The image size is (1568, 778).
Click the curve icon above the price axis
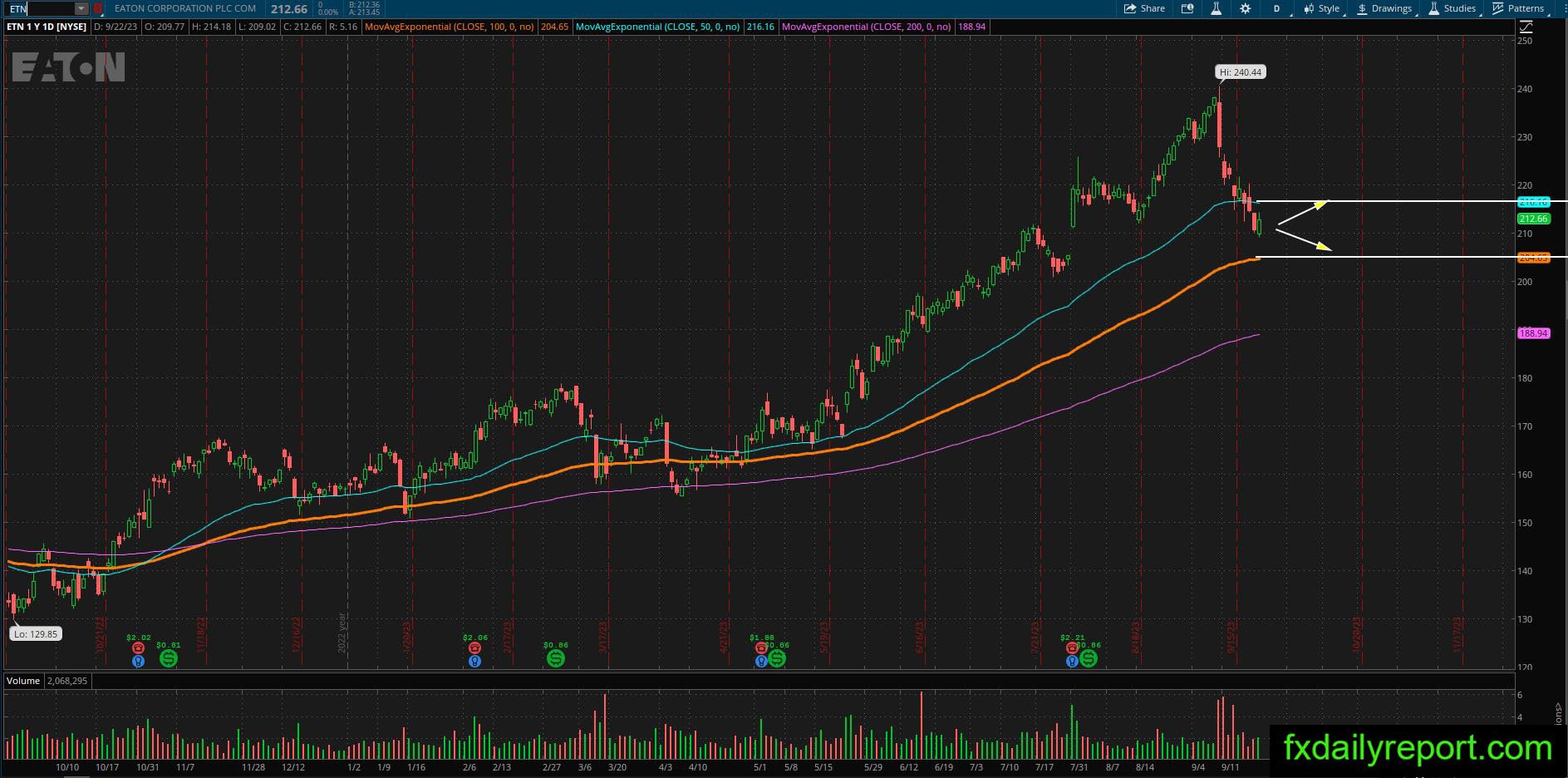pyautogui.click(x=1526, y=27)
